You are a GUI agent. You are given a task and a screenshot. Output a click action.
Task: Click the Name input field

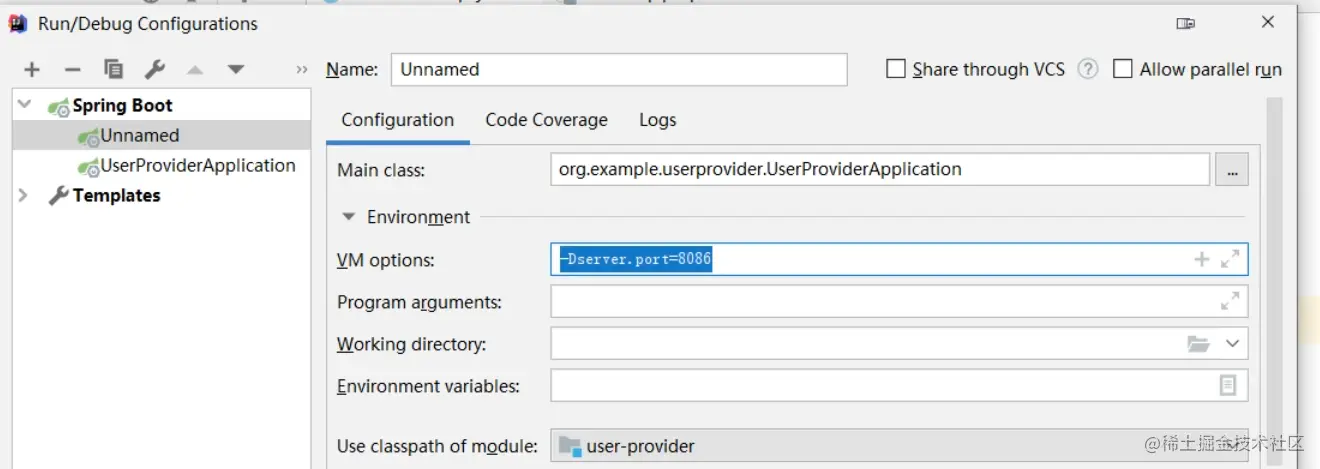pos(619,69)
